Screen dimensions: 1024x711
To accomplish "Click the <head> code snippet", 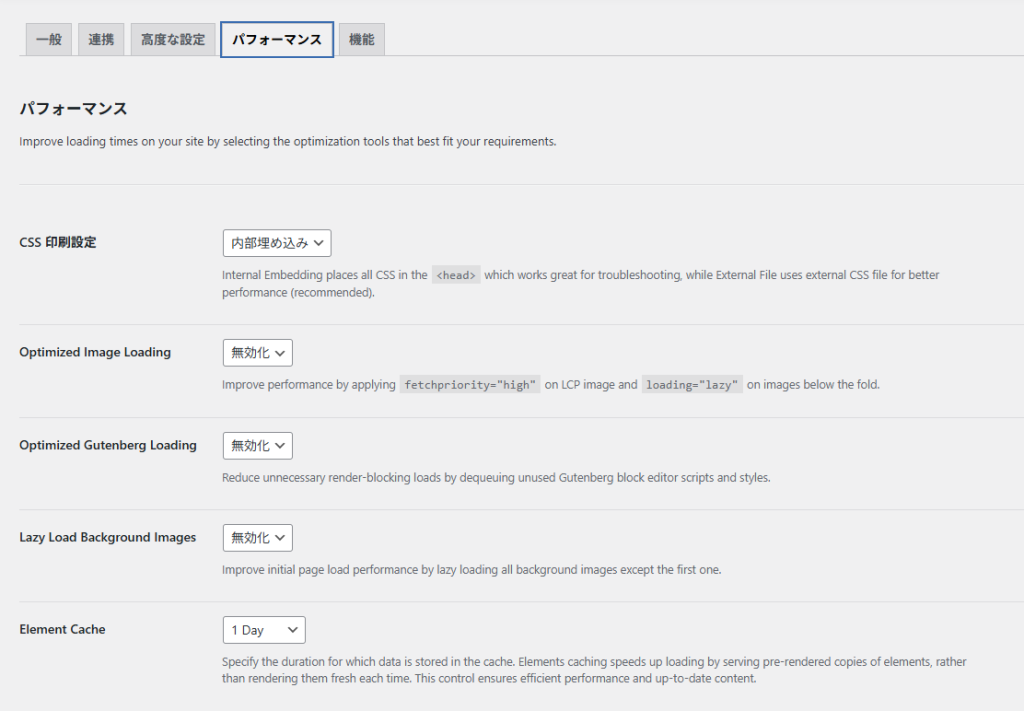I will click(456, 275).
